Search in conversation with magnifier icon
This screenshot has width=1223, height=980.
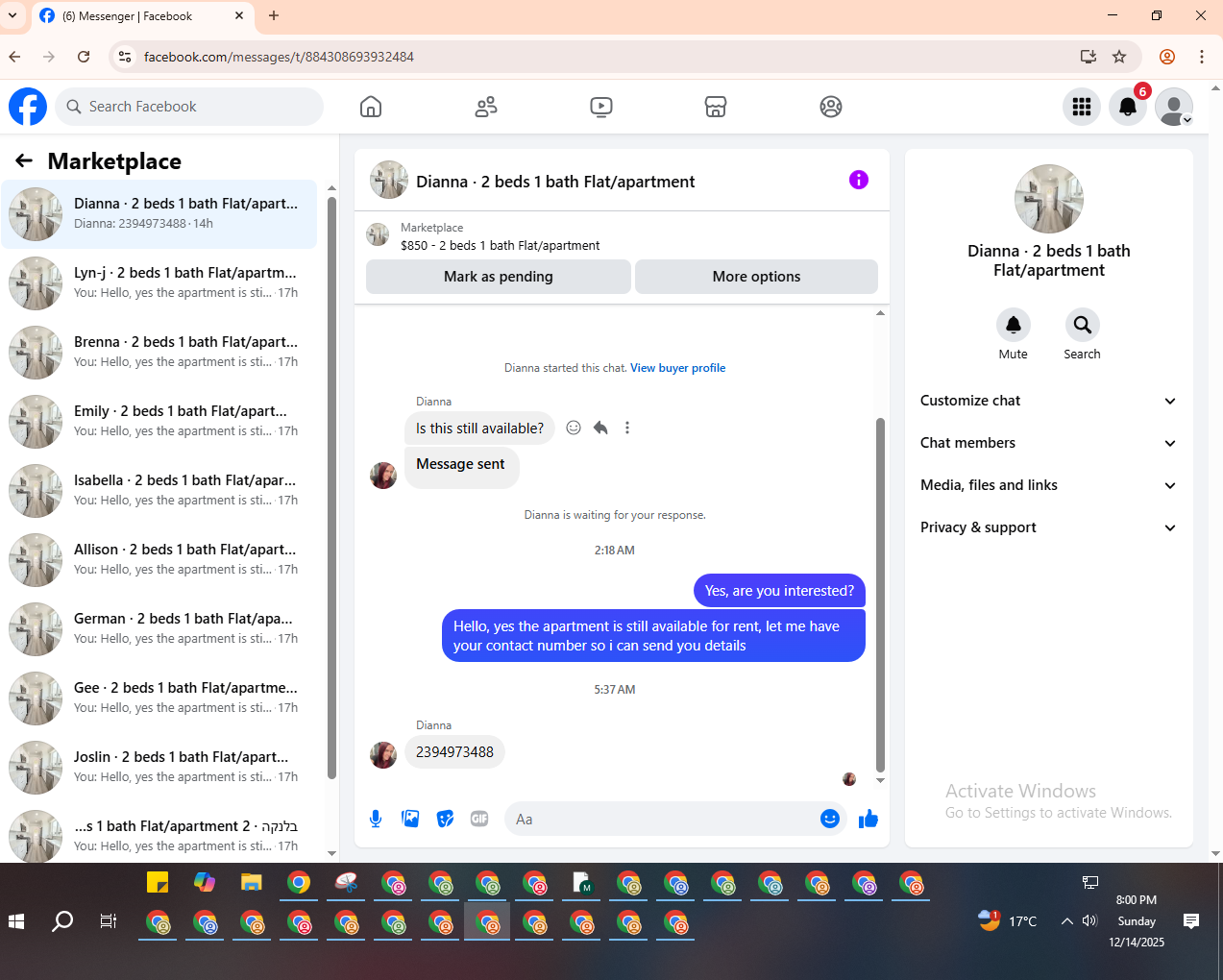(1083, 325)
